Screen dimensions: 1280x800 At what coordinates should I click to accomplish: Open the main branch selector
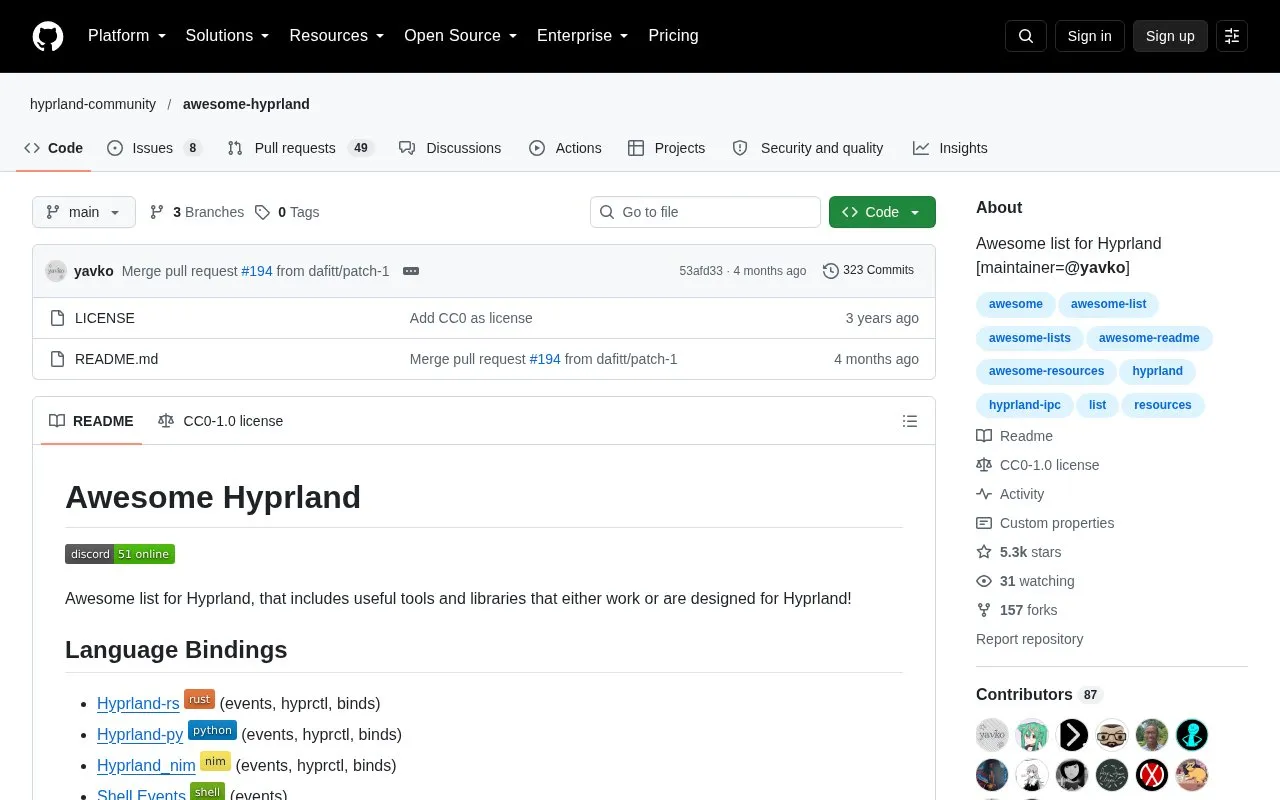(x=84, y=212)
